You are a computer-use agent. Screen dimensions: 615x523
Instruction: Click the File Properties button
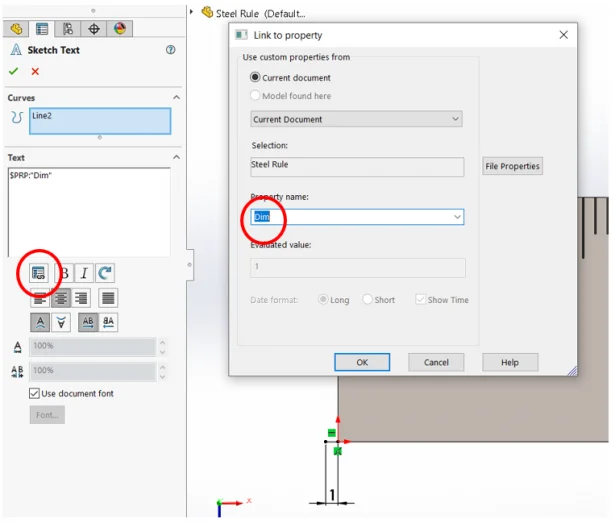pyautogui.click(x=512, y=166)
